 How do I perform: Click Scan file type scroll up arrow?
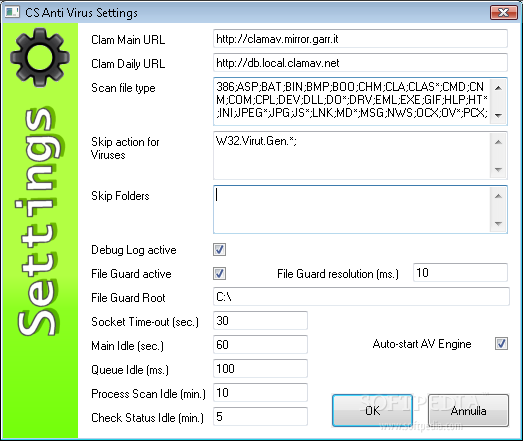pyautogui.click(x=498, y=88)
